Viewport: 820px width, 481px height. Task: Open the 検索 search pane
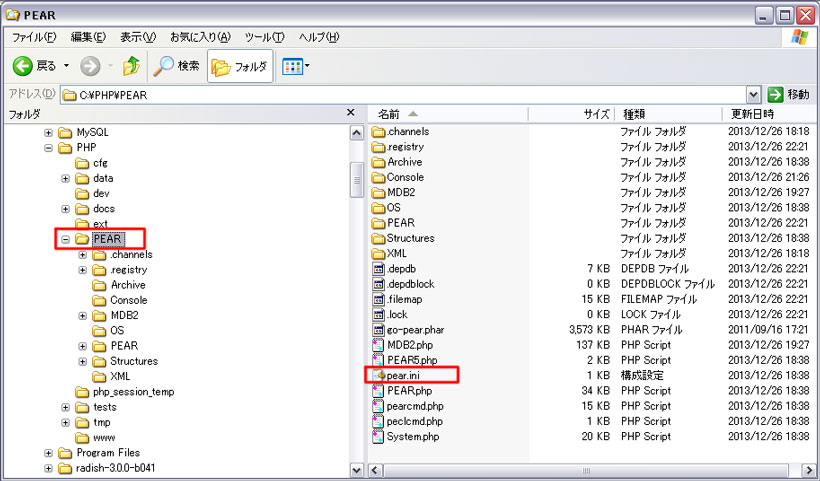point(176,66)
